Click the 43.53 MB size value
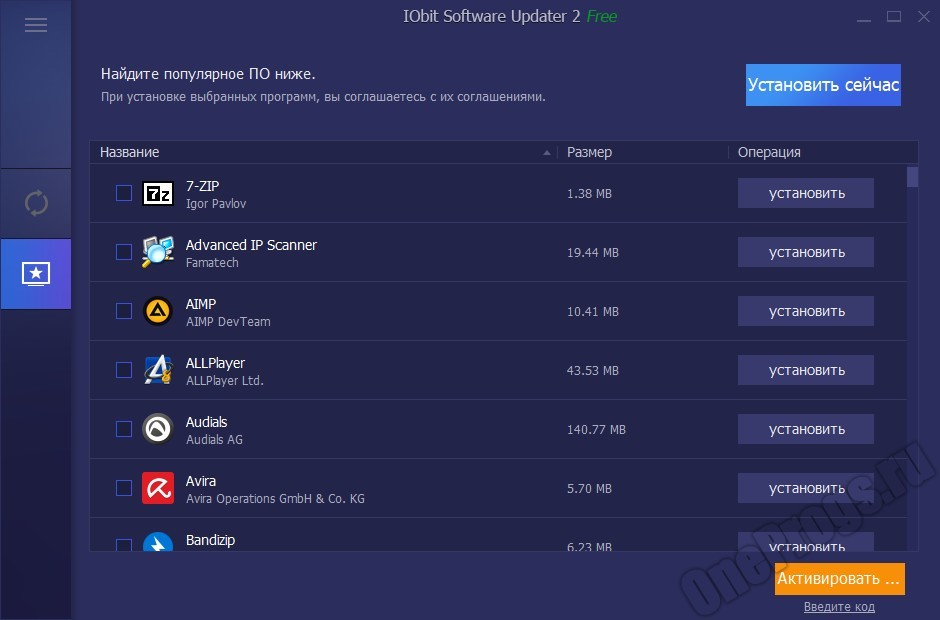940x620 pixels. [593, 371]
